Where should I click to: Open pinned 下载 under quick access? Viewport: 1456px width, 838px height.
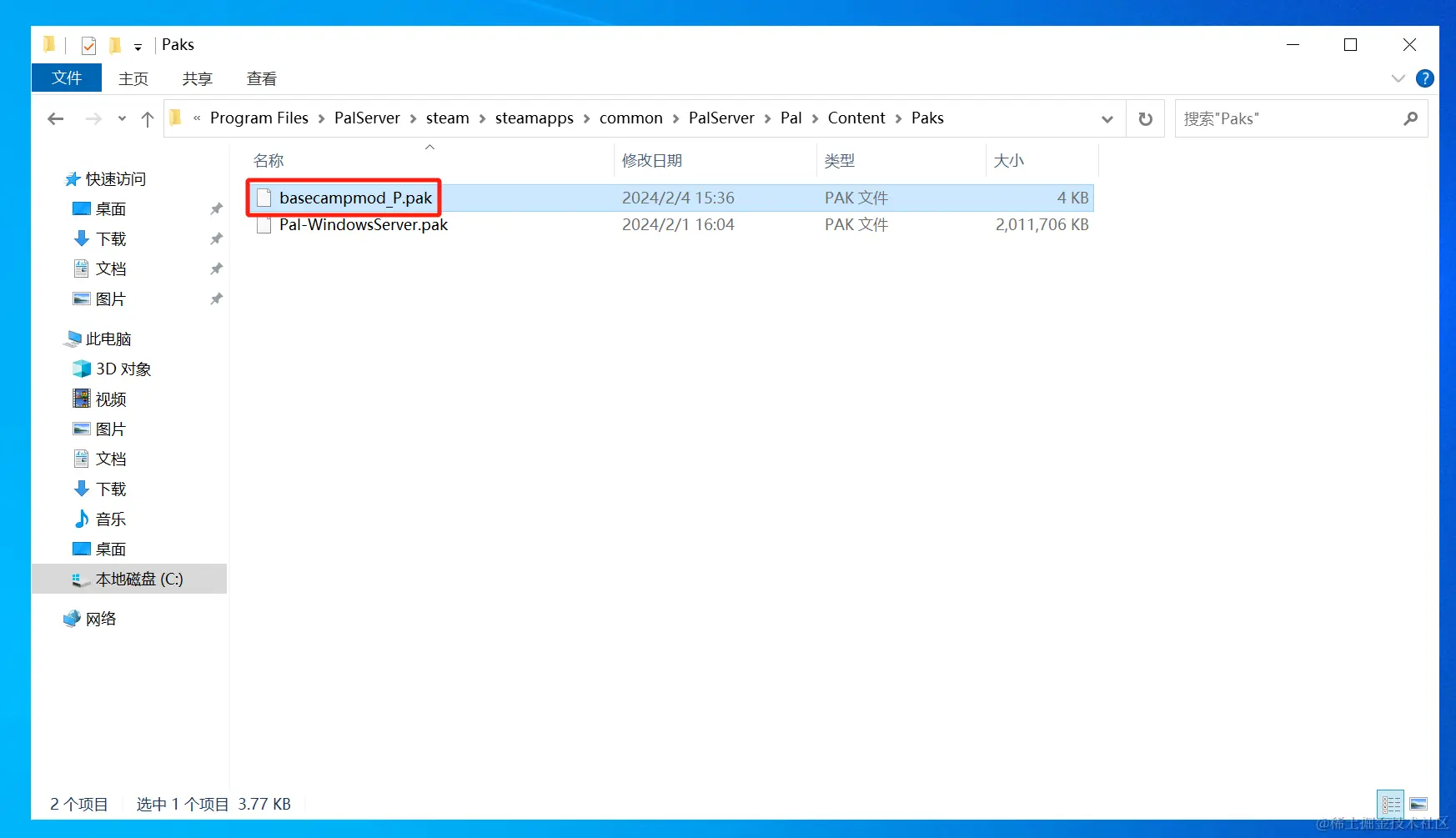click(x=111, y=238)
